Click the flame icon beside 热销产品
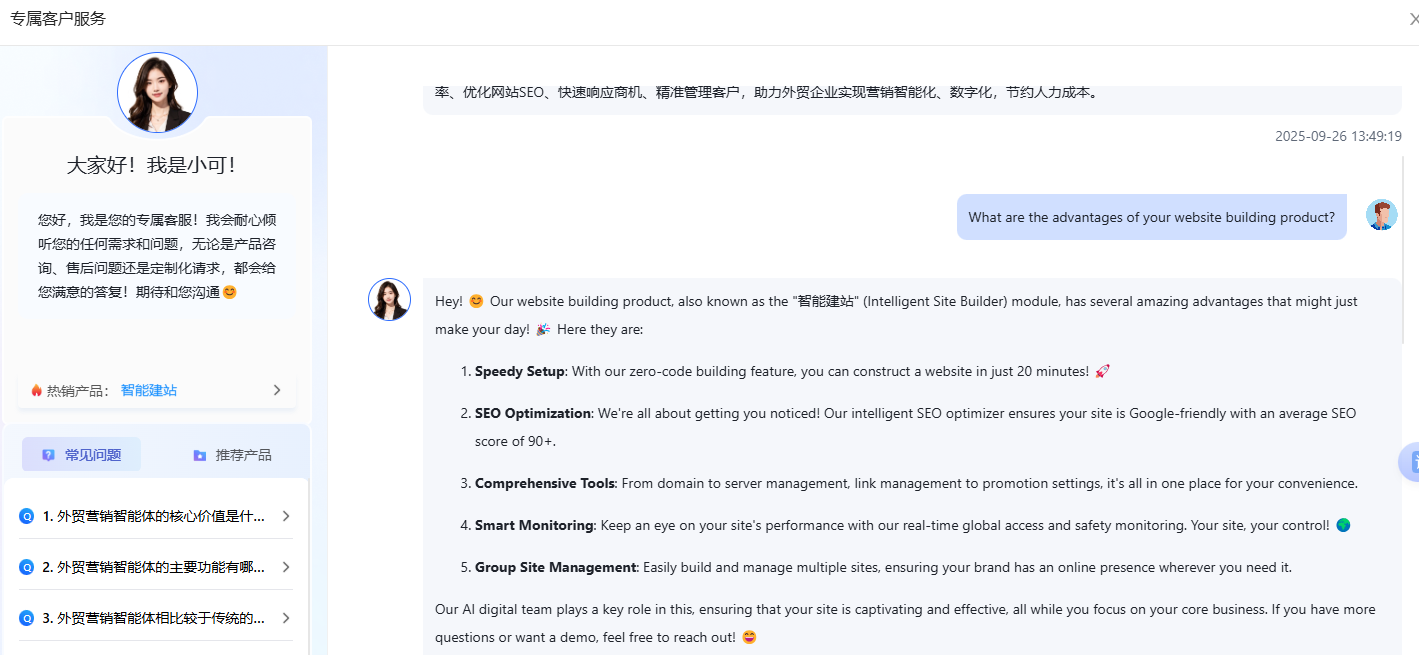 tap(36, 390)
